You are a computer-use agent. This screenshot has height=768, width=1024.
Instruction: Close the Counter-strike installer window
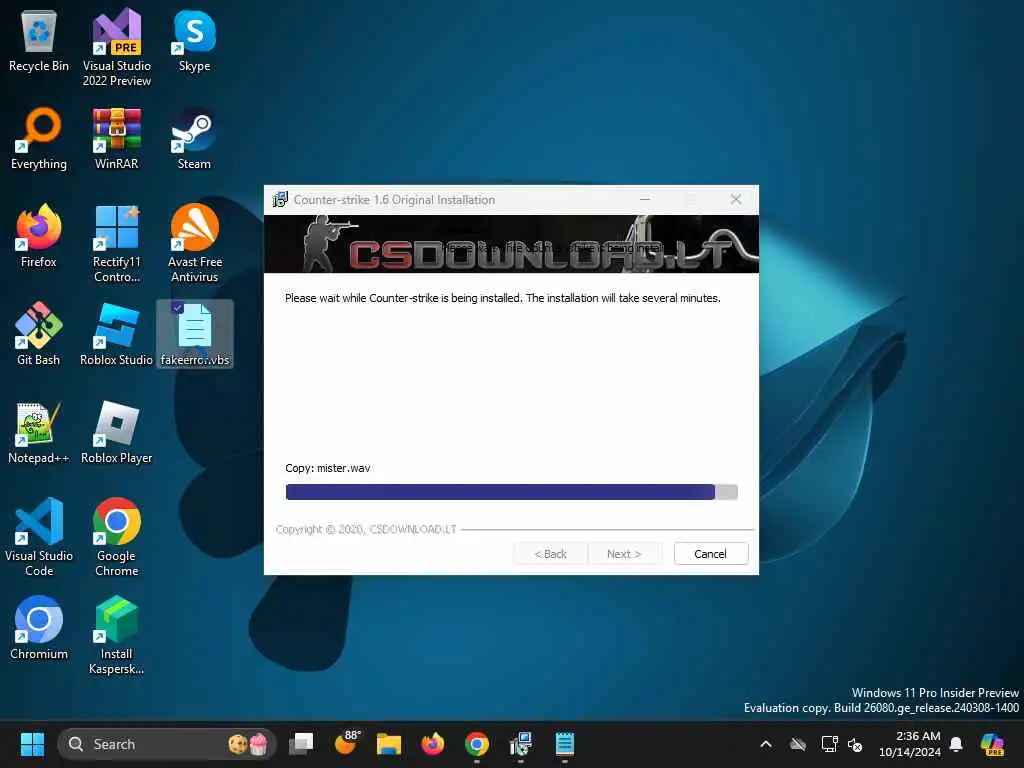736,199
